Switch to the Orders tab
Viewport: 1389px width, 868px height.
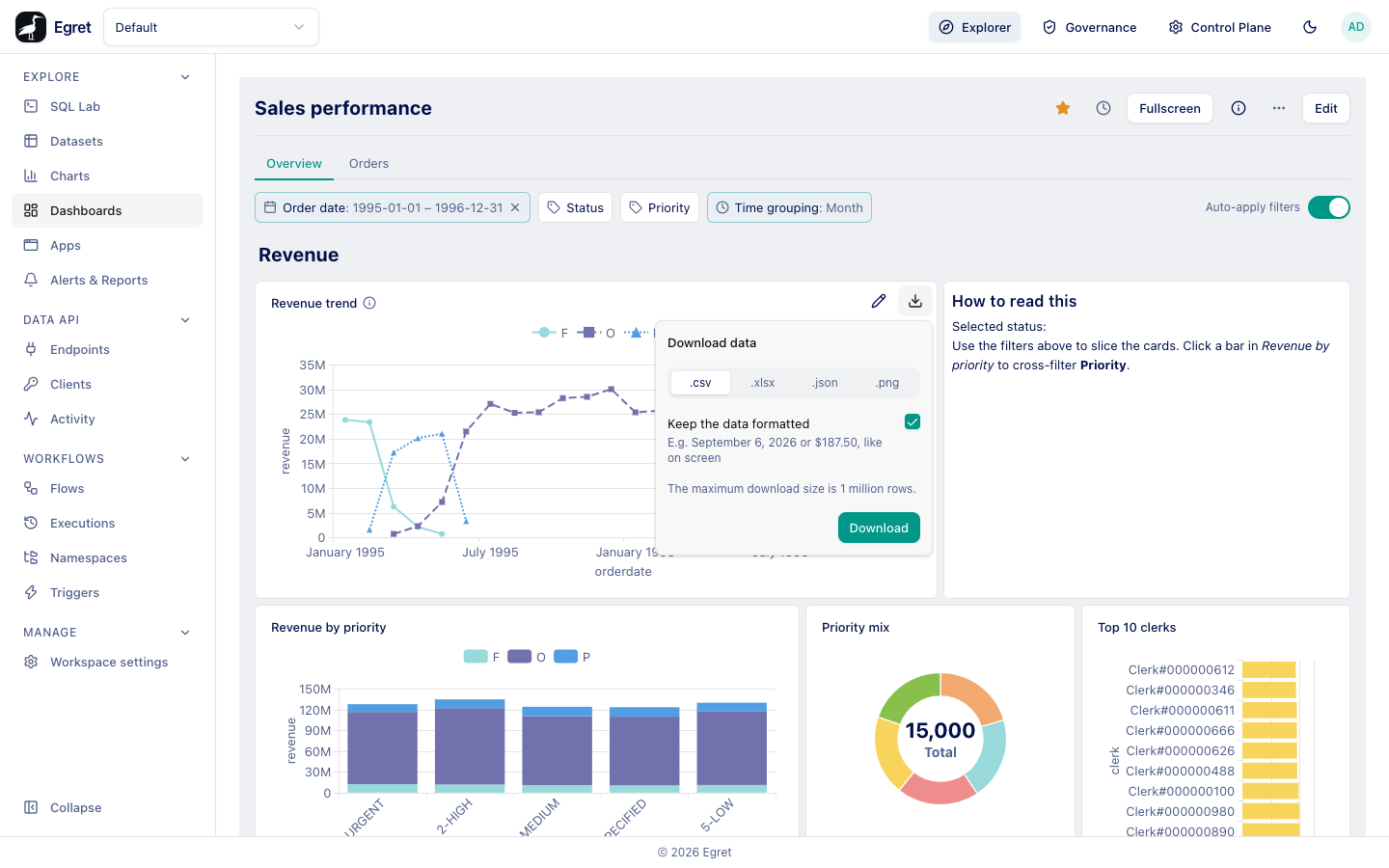369,164
